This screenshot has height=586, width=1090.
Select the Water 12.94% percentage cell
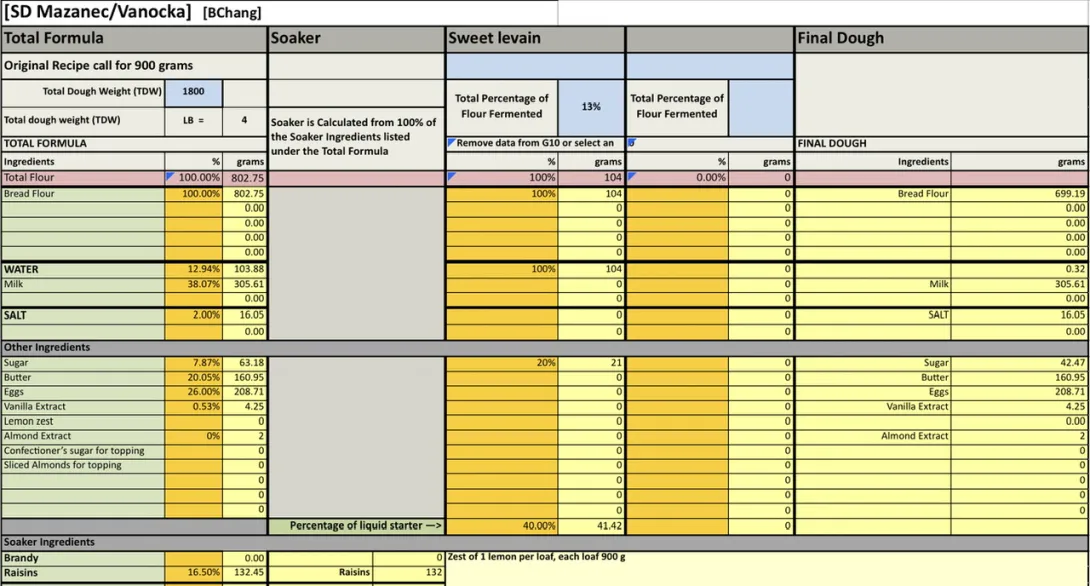click(x=194, y=269)
